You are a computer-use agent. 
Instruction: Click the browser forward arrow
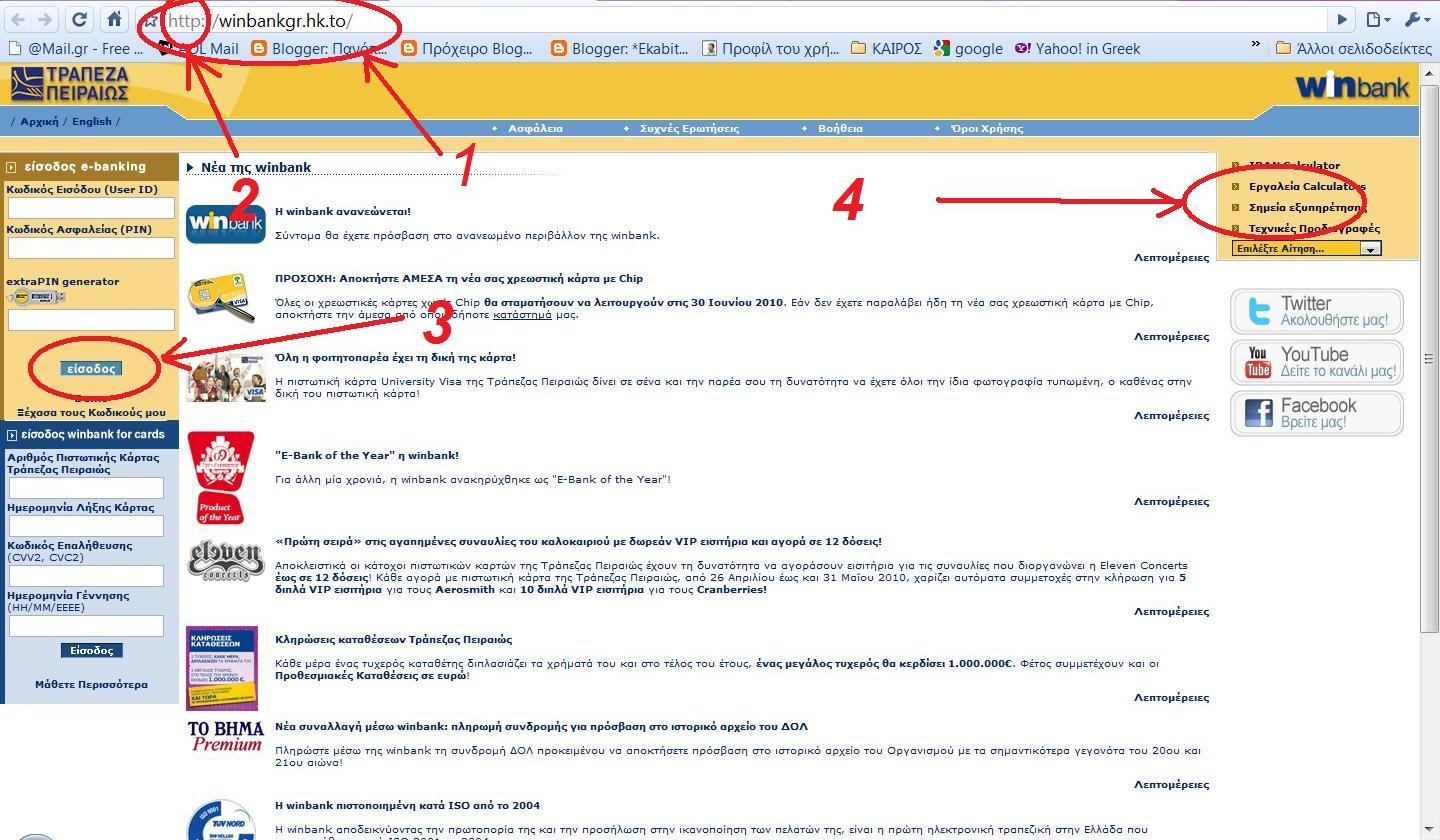[x=45, y=19]
